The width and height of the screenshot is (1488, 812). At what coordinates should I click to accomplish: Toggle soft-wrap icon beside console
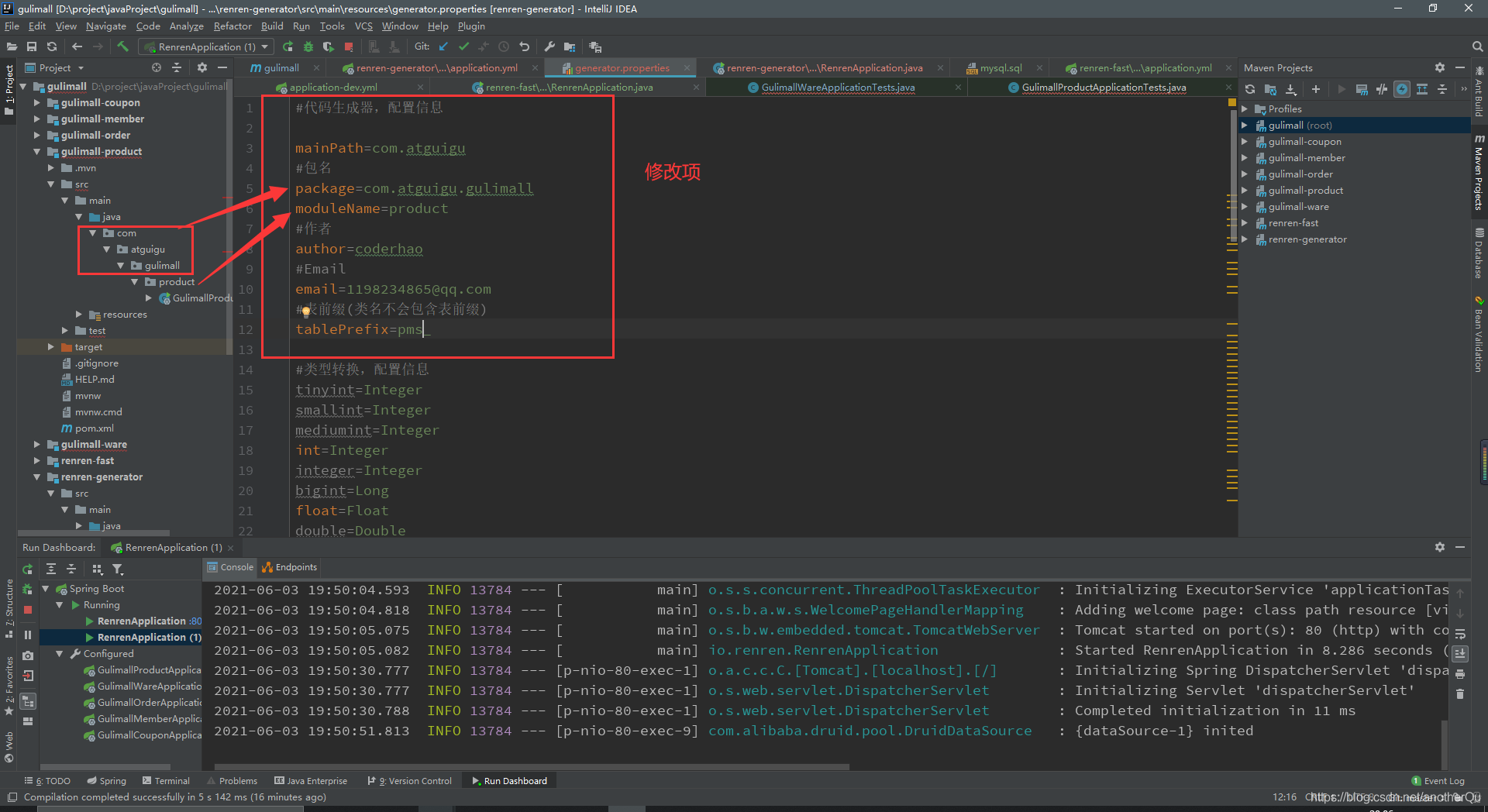coord(1460,633)
